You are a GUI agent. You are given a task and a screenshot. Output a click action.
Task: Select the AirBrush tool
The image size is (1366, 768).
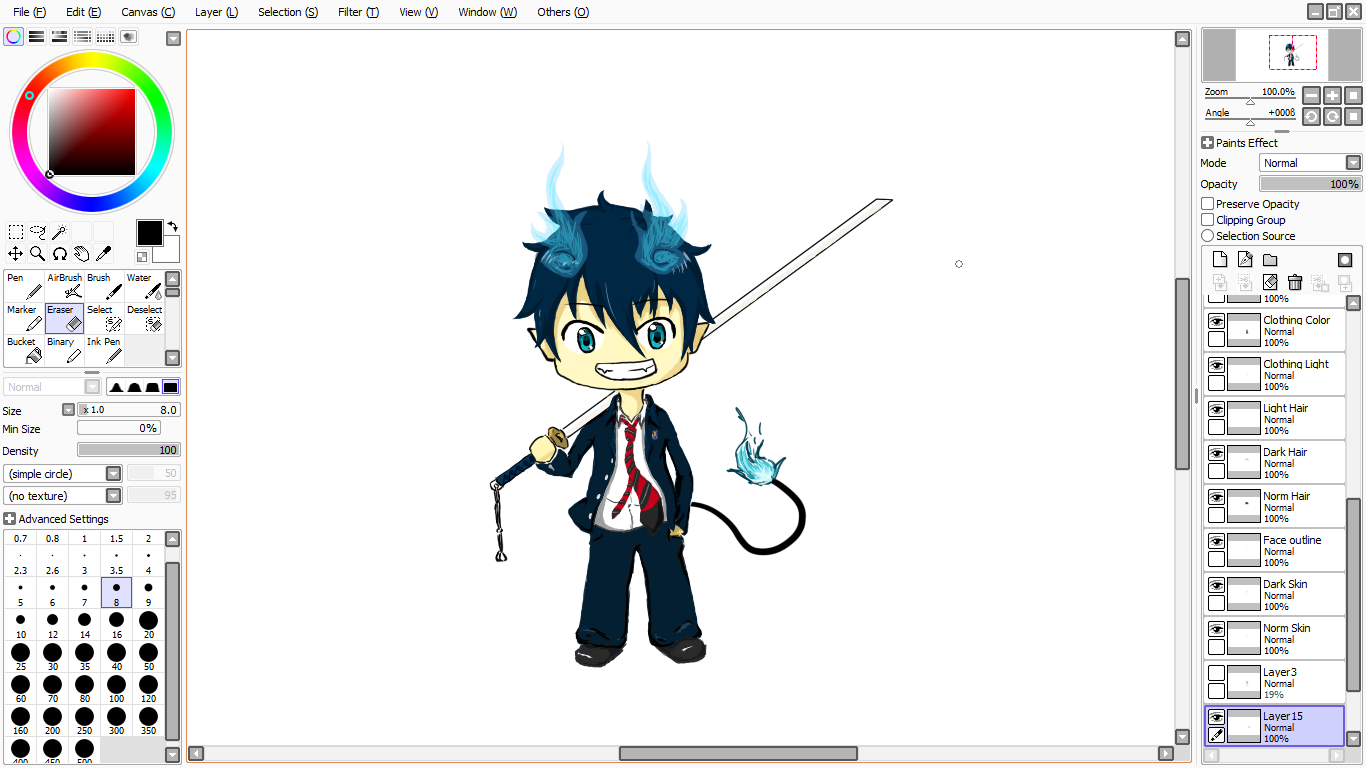65,286
